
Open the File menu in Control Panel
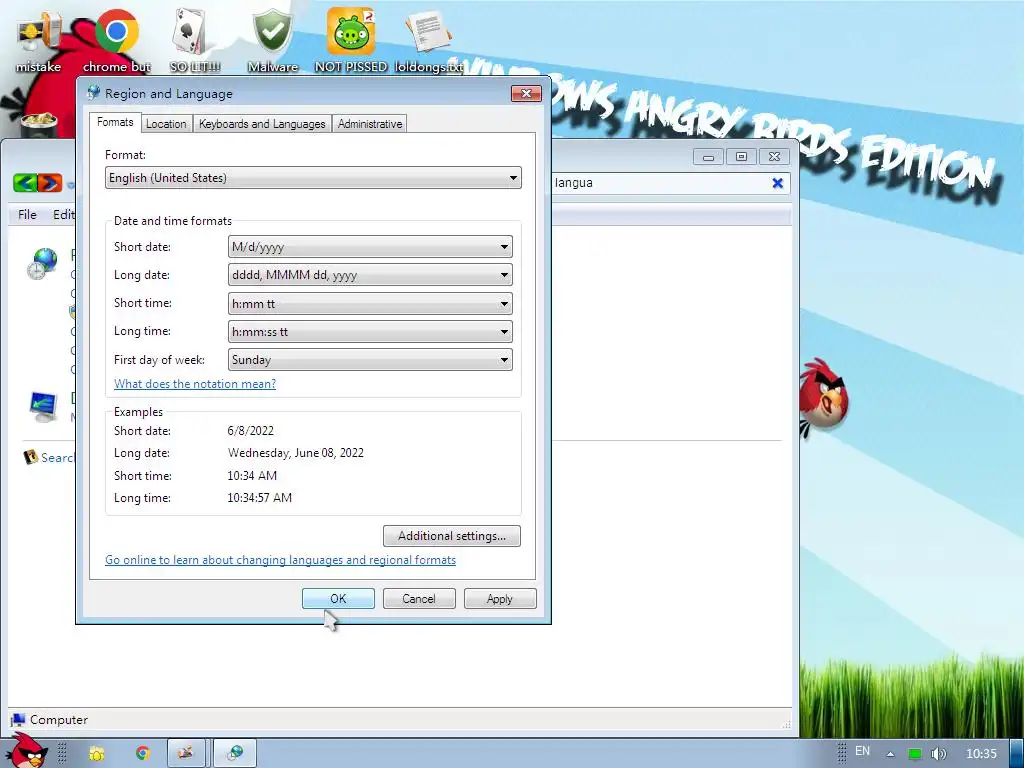(x=27, y=214)
